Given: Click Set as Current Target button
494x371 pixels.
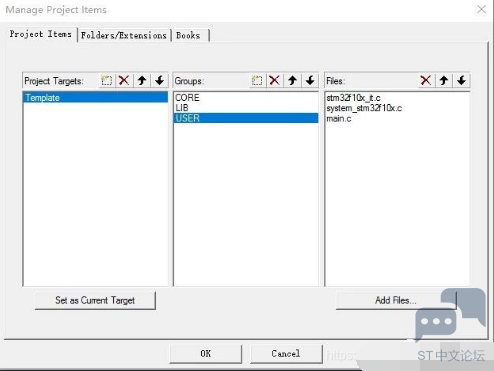Looking at the screenshot, I should pyautogui.click(x=95, y=300).
